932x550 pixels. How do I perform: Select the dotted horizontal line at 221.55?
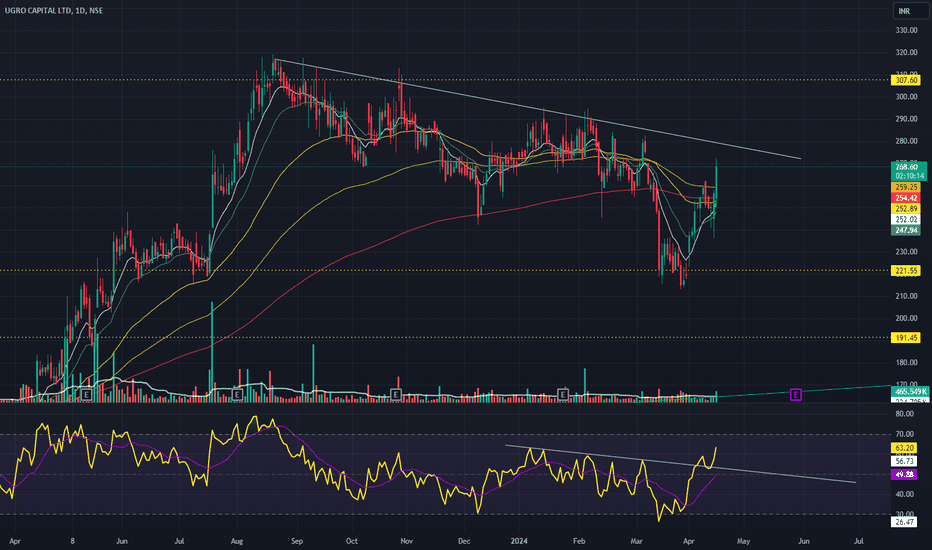446,271
